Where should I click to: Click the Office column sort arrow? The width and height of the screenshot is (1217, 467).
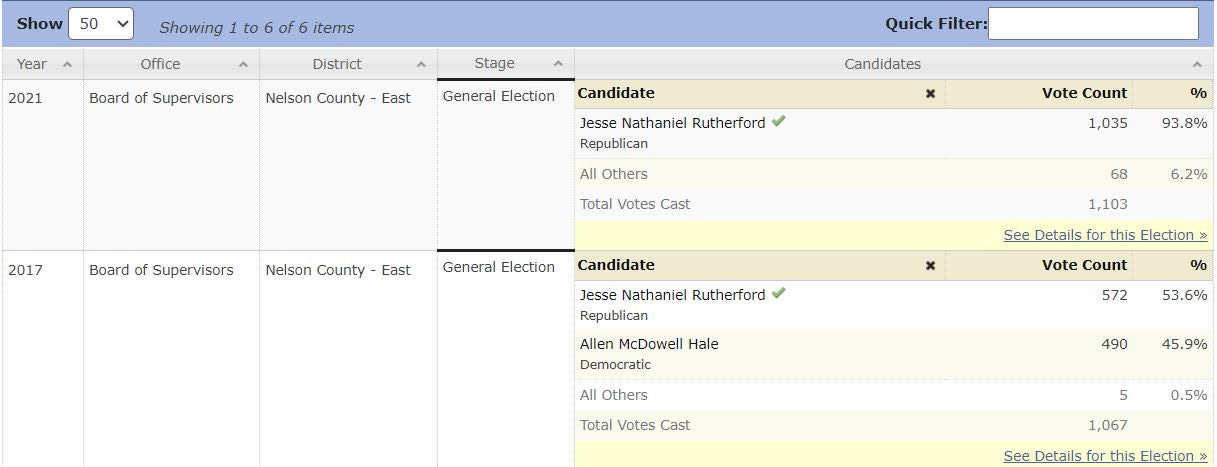tap(243, 64)
